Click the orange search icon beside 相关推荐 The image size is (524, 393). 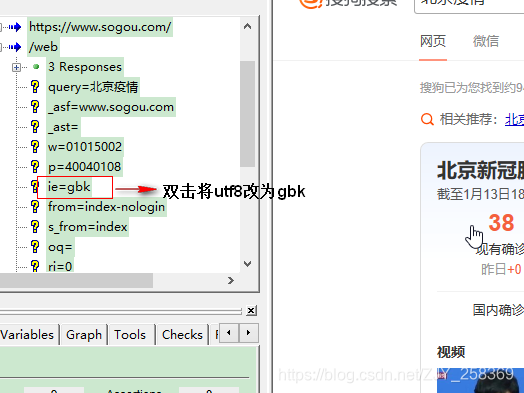coord(427,119)
